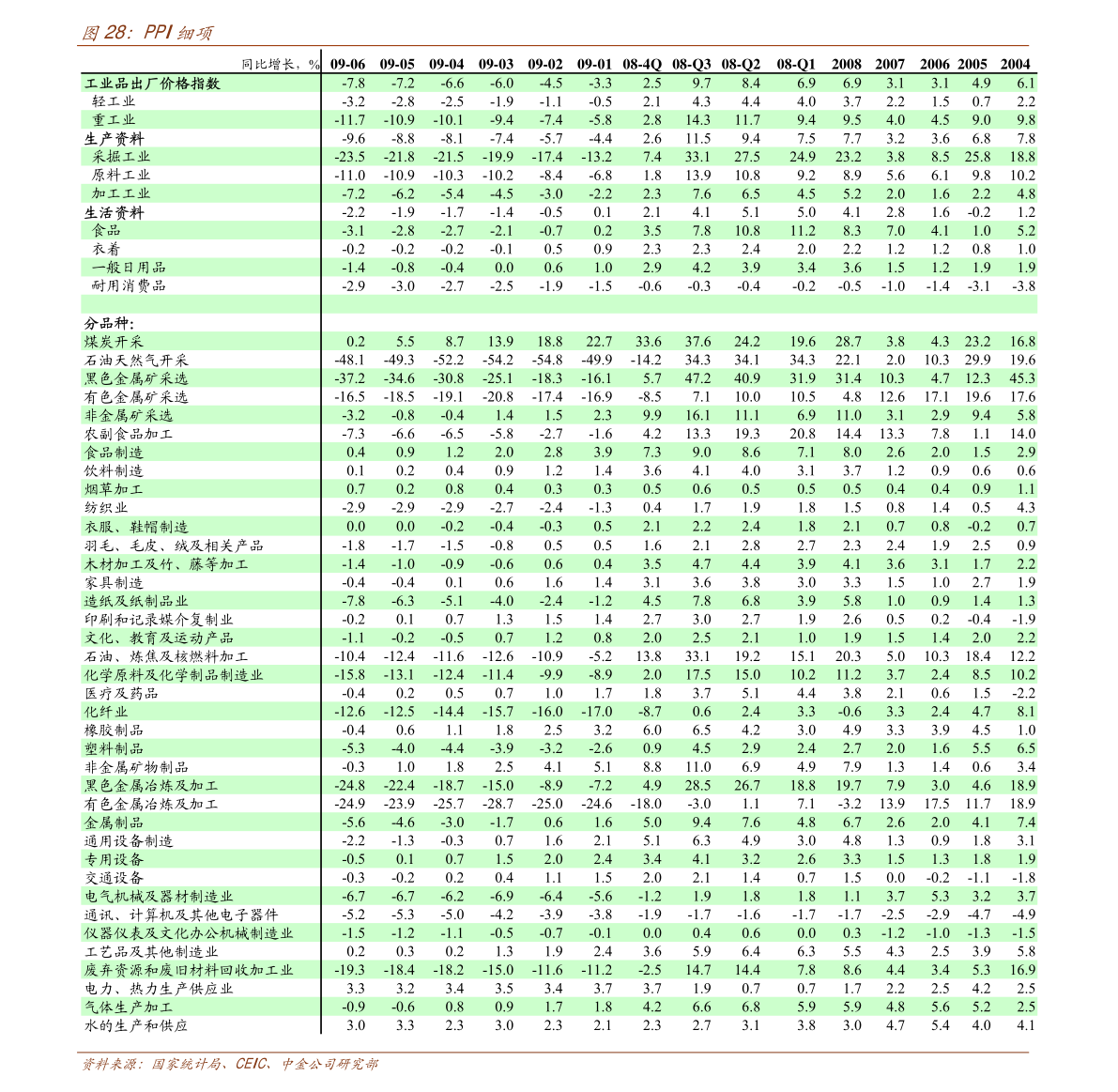Click the row label 纺织业
Screen dimensions: 1118x1092
105,508
